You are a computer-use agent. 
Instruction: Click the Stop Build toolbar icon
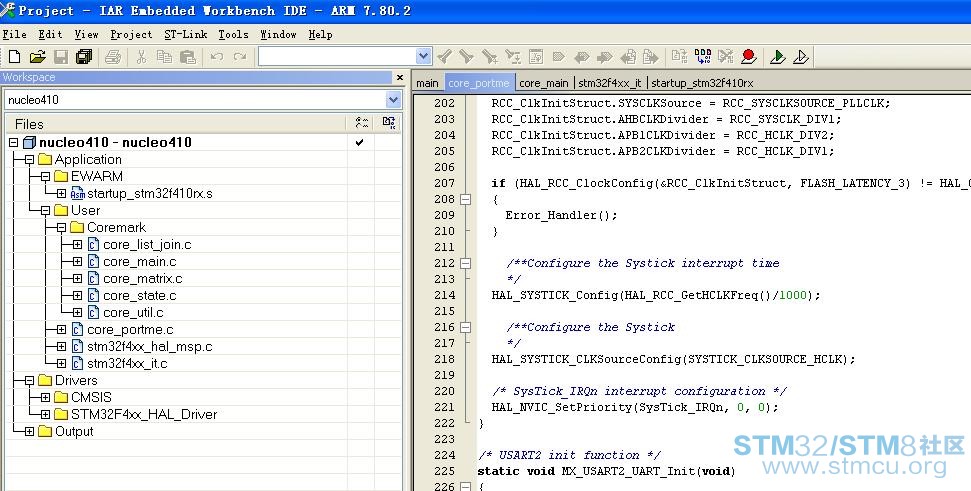725,57
